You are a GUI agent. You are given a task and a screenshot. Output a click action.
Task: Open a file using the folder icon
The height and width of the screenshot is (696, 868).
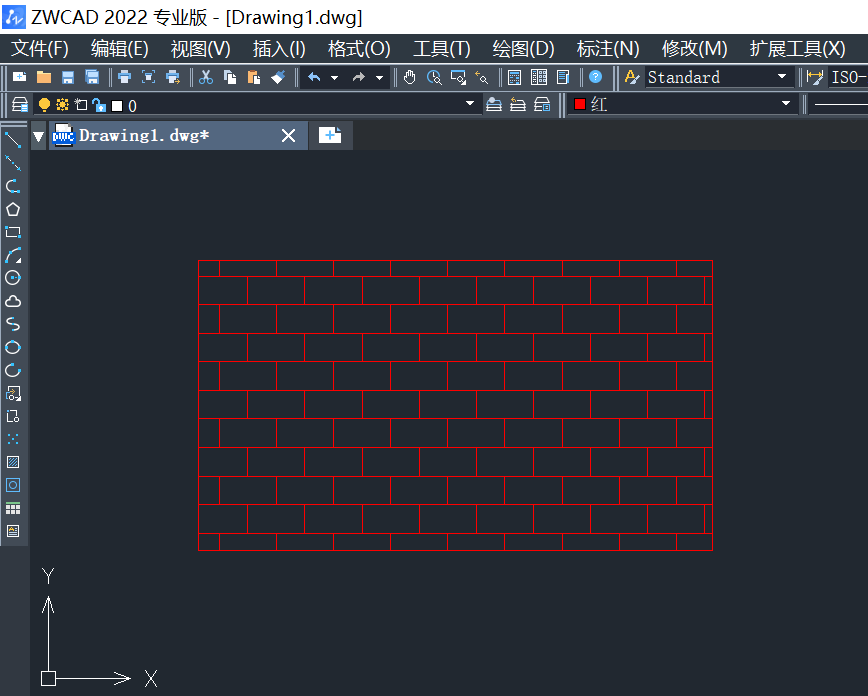point(44,77)
